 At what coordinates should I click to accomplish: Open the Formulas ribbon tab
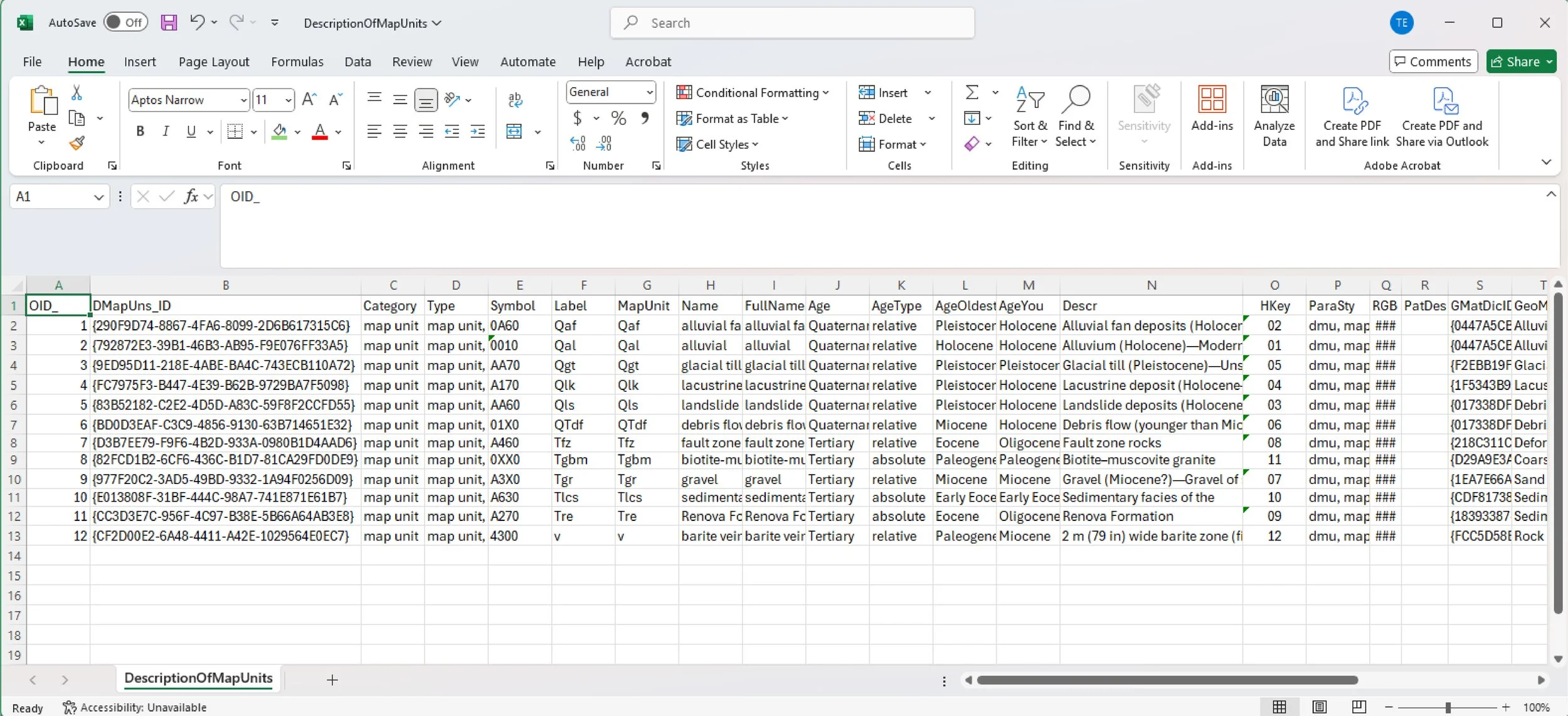coord(297,61)
